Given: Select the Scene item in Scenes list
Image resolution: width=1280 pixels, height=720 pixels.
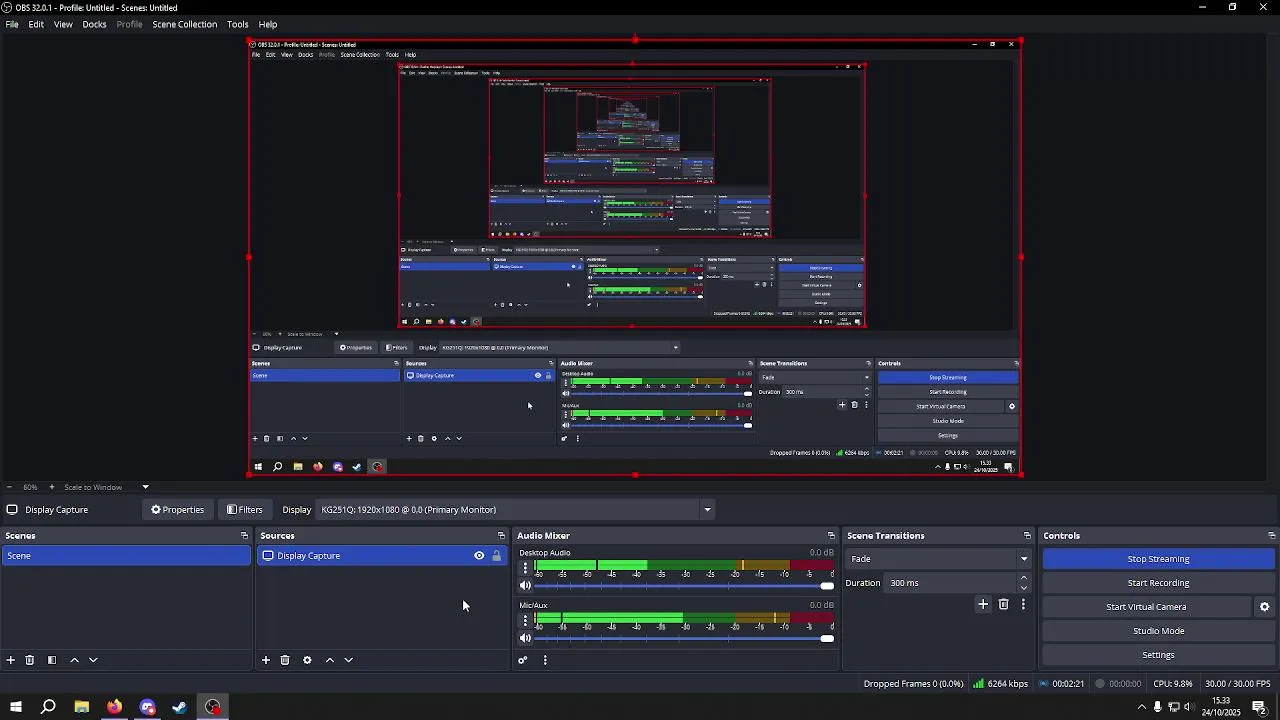Looking at the screenshot, I should [x=126, y=556].
